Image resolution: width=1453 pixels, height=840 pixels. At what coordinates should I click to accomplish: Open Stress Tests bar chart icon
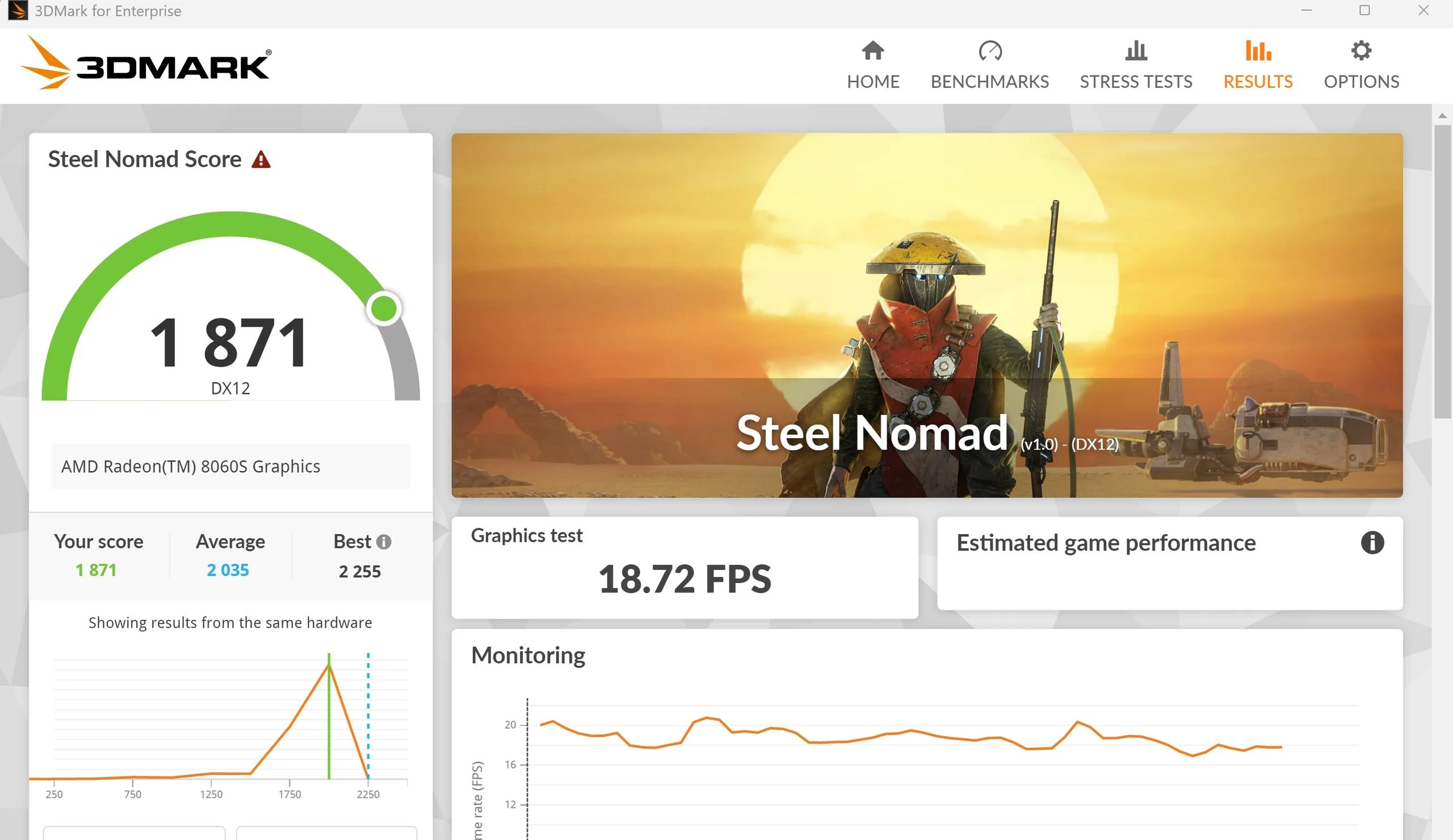[1135, 51]
